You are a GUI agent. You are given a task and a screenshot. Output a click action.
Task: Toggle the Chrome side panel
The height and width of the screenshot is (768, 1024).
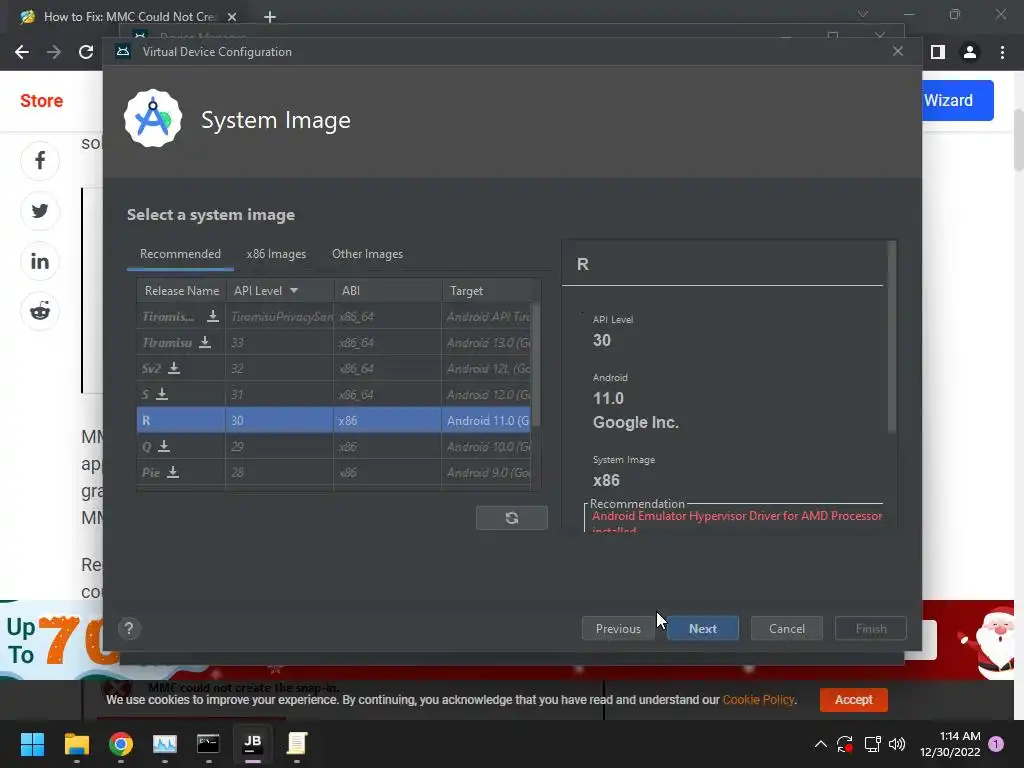click(x=938, y=52)
